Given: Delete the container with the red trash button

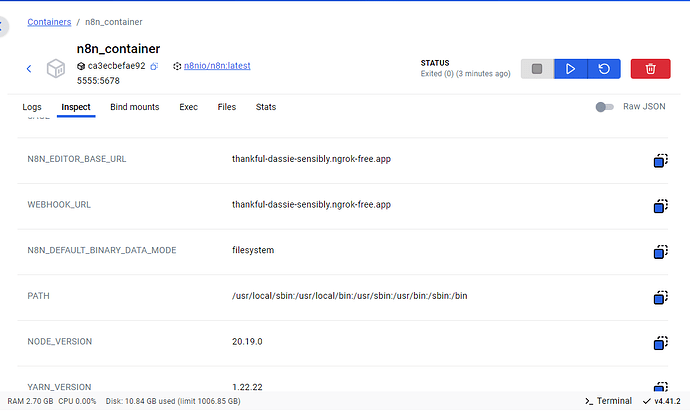Looking at the screenshot, I should click(650, 69).
